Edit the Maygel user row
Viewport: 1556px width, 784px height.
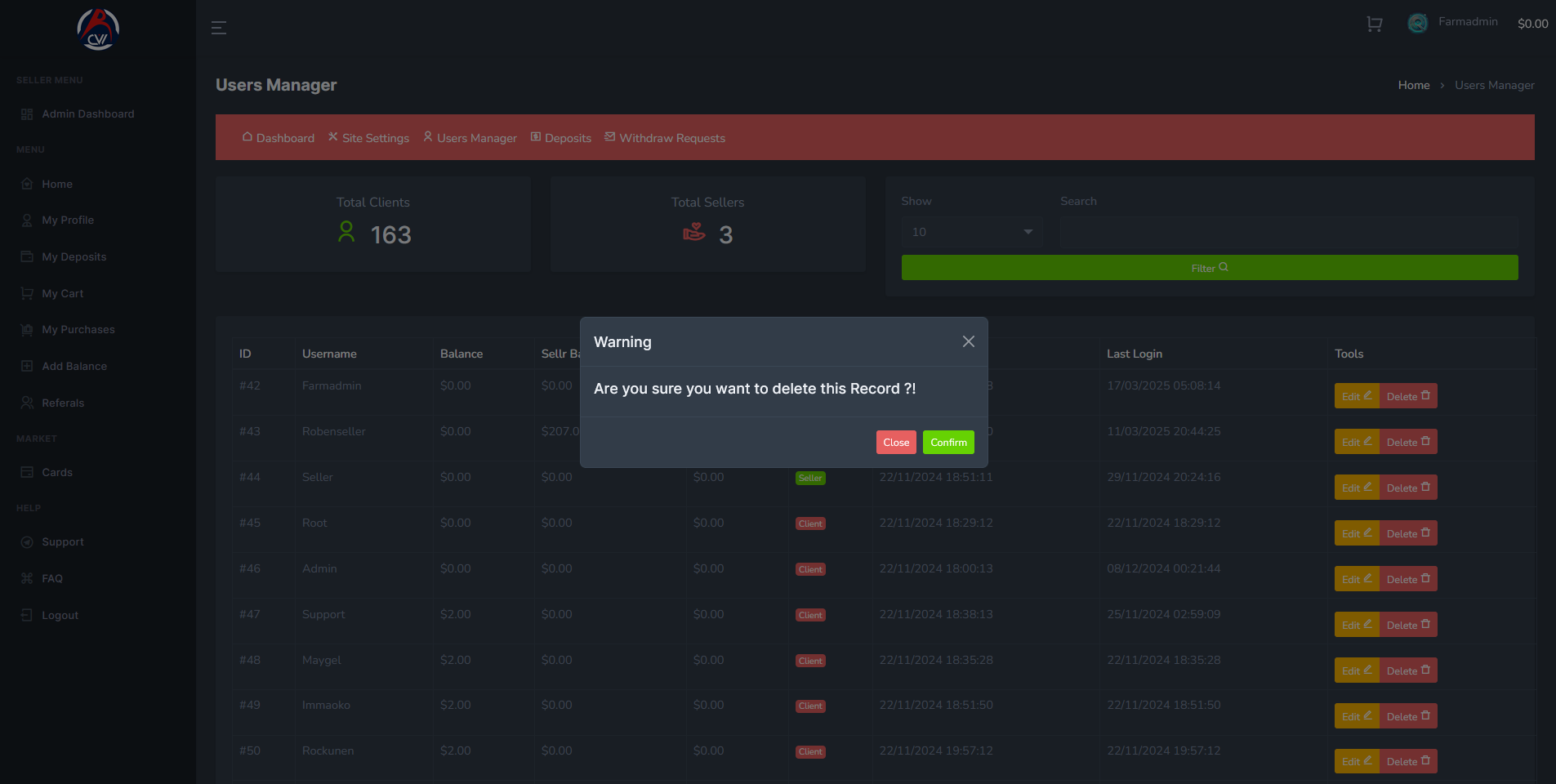[1357, 670]
